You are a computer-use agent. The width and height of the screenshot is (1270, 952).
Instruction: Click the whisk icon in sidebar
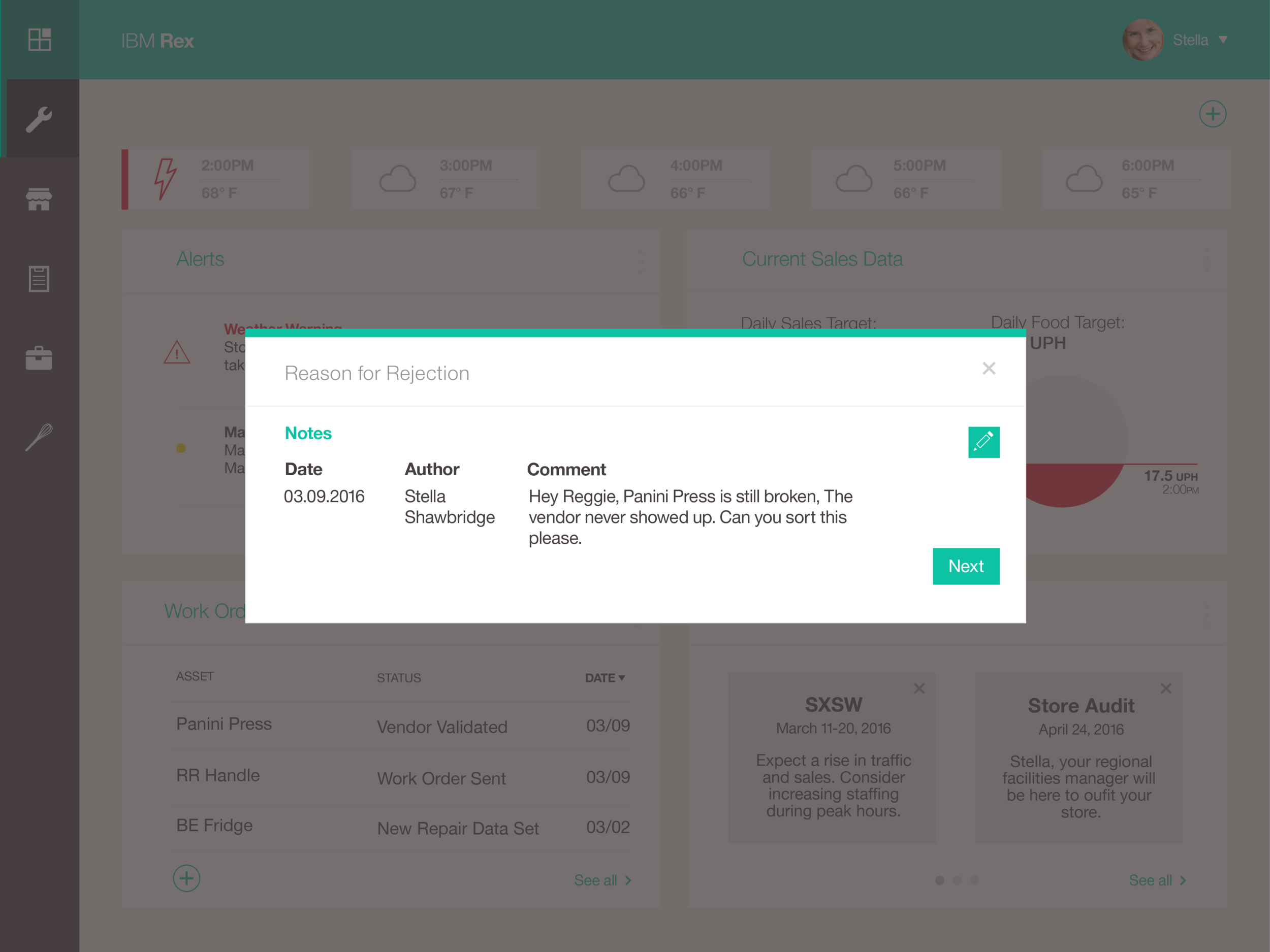pos(39,437)
